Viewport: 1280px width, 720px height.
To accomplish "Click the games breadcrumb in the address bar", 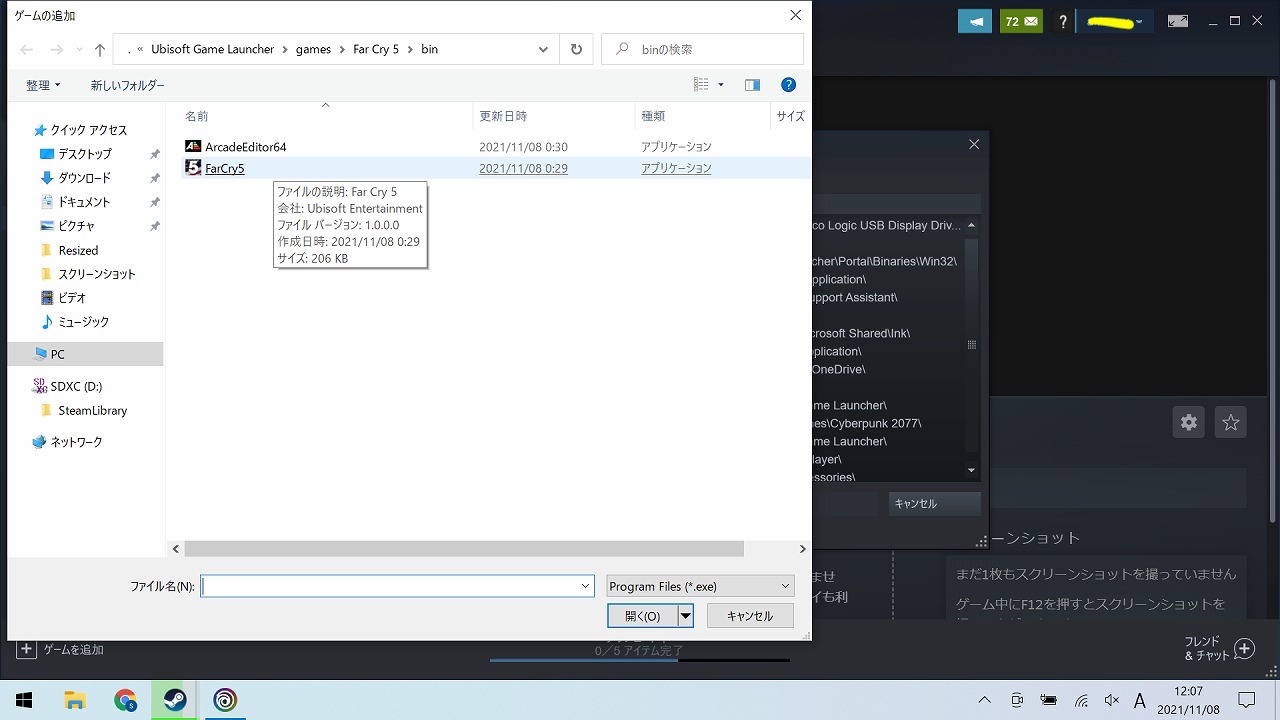I will click(x=313, y=49).
